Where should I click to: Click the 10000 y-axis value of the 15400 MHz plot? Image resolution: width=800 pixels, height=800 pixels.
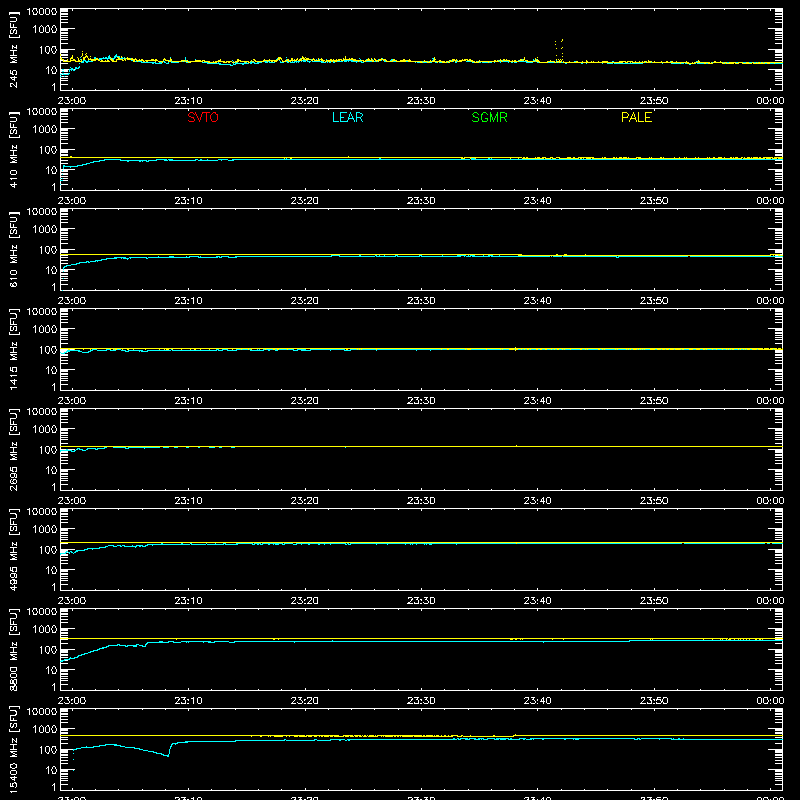pyautogui.click(x=42, y=712)
